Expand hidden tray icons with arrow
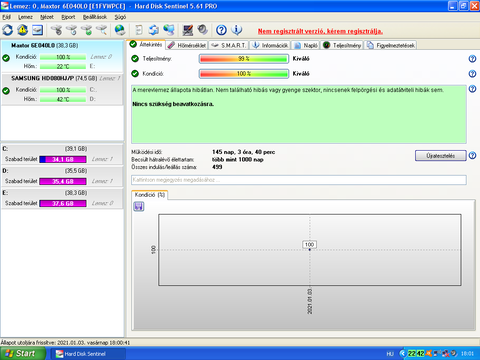480x360 pixels. (x=403, y=353)
